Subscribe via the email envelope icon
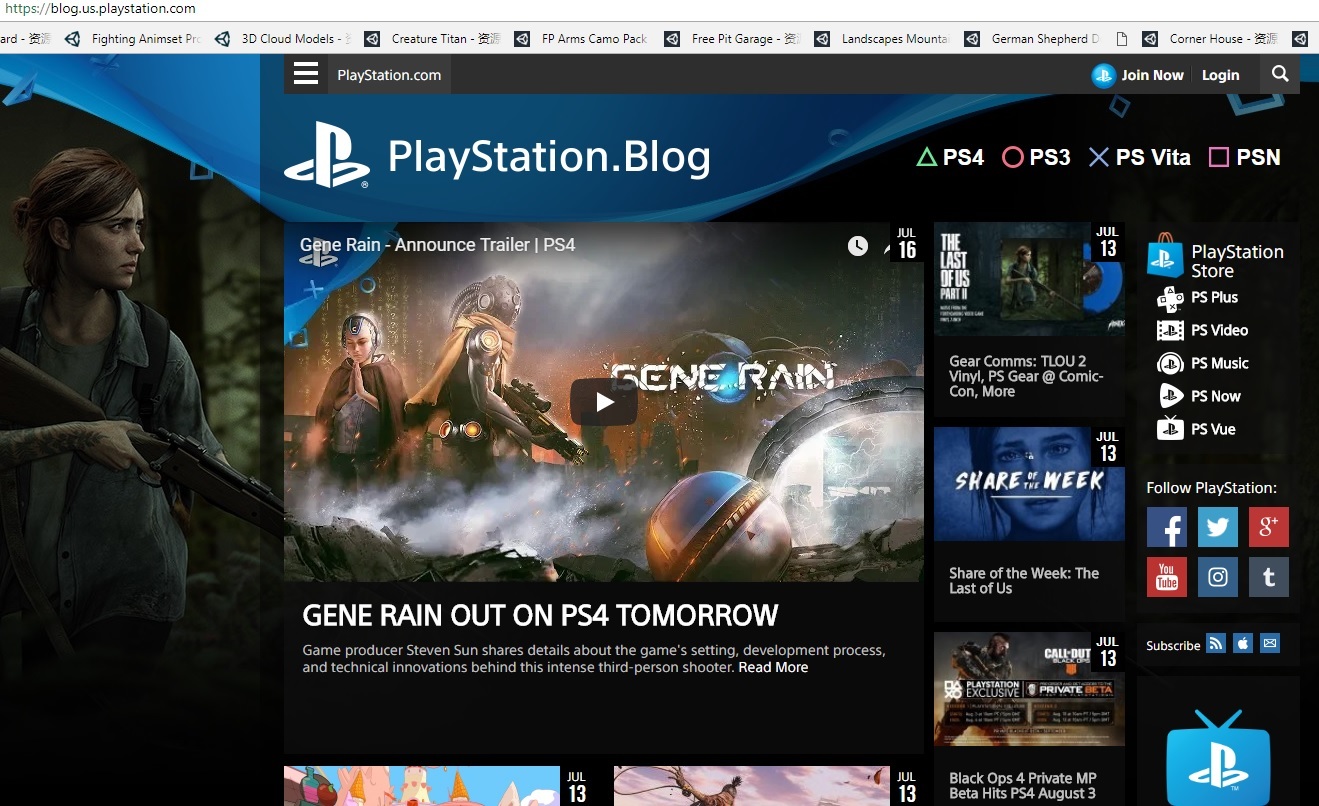Screen dimensions: 1319x806 (1269, 644)
